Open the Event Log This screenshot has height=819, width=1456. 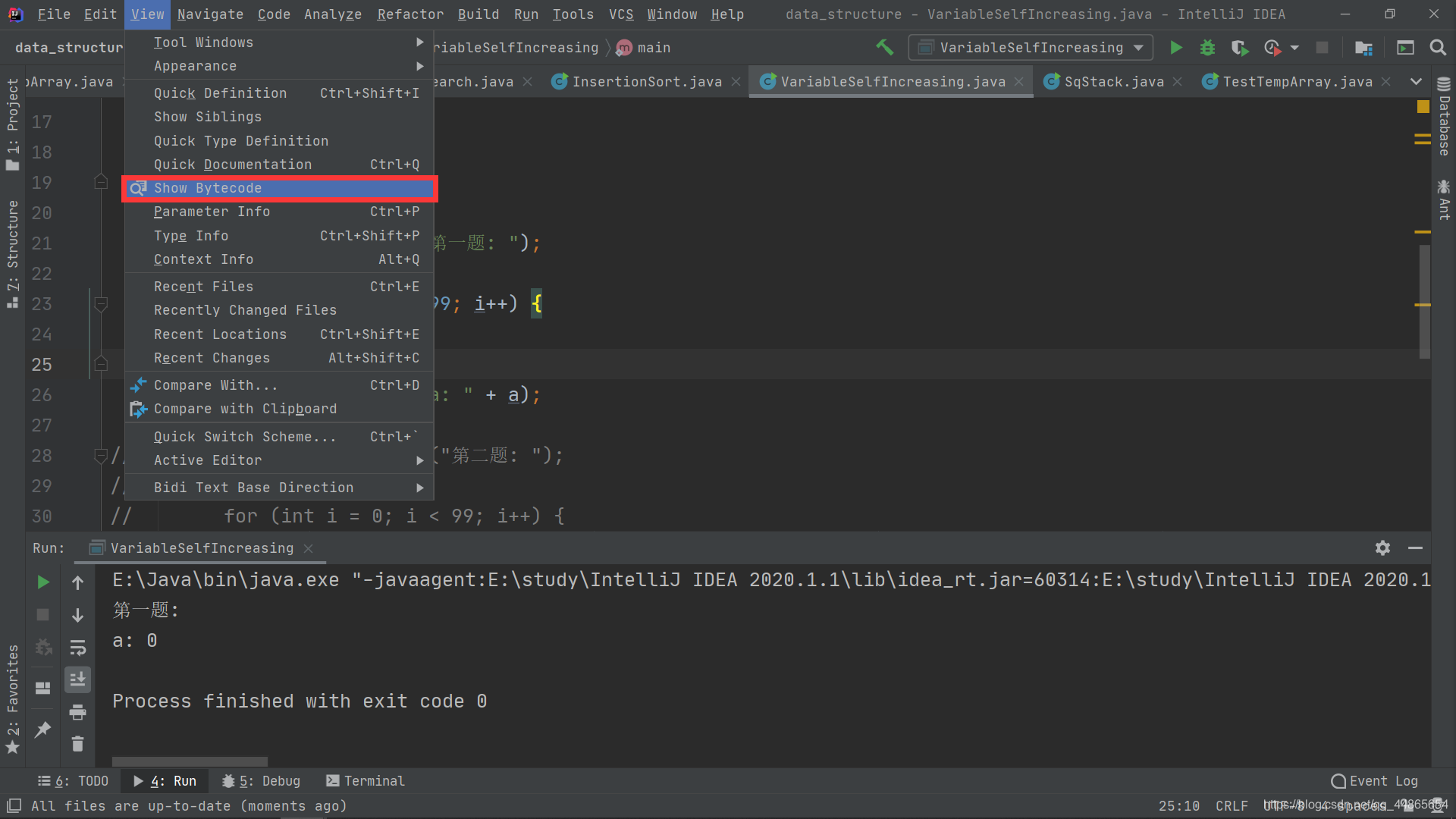1375,780
